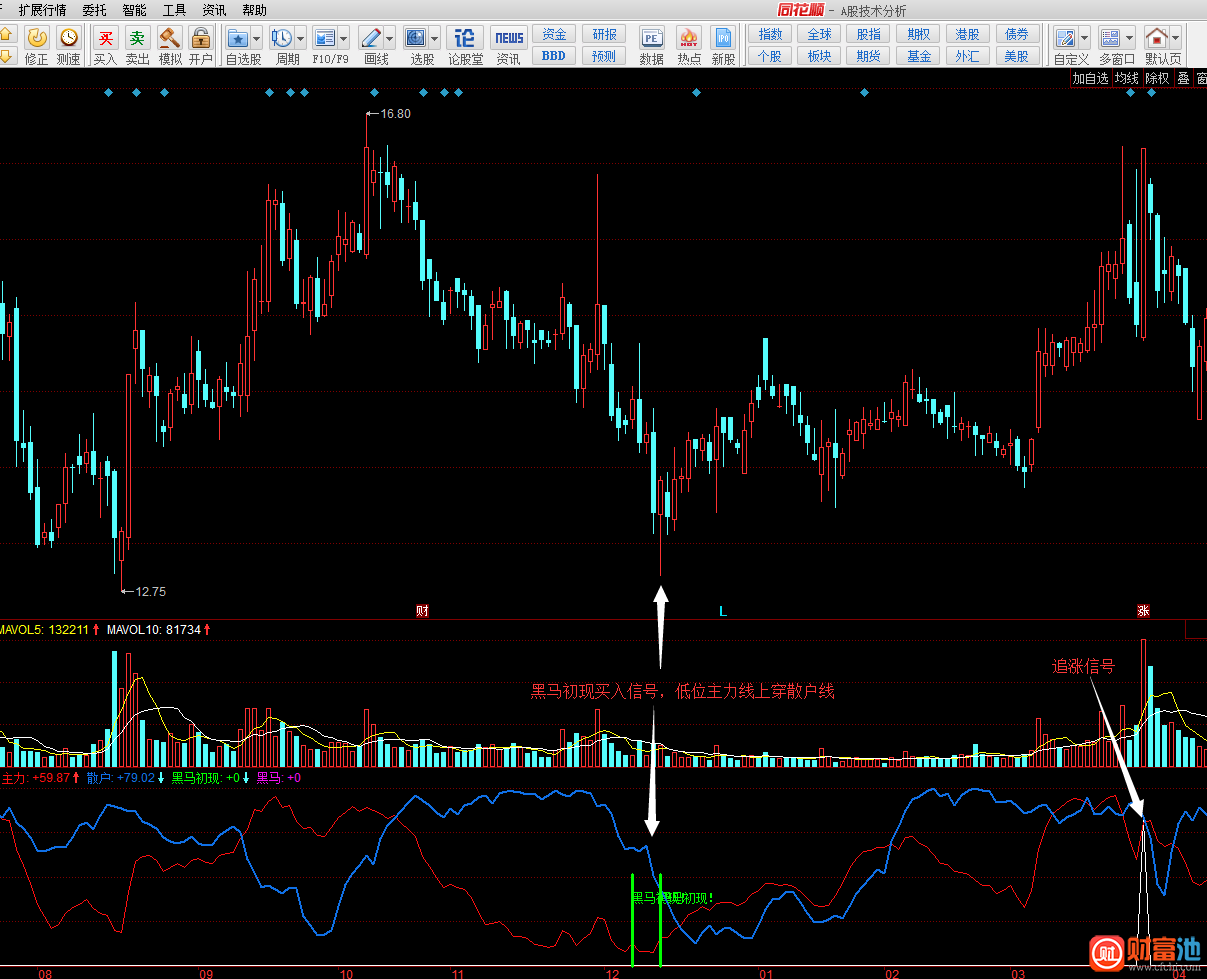Click the 买入 buy icon

(x=105, y=38)
